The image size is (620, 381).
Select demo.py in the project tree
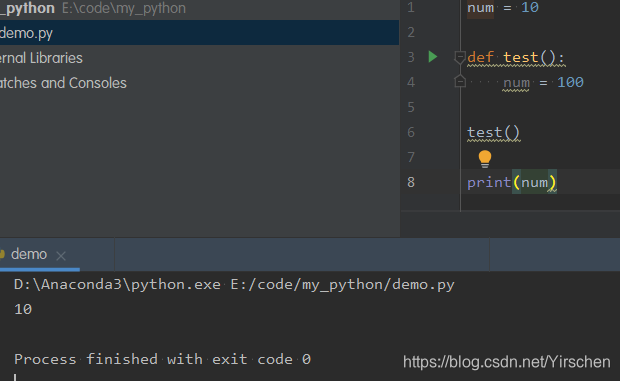pyautogui.click(x=199, y=33)
